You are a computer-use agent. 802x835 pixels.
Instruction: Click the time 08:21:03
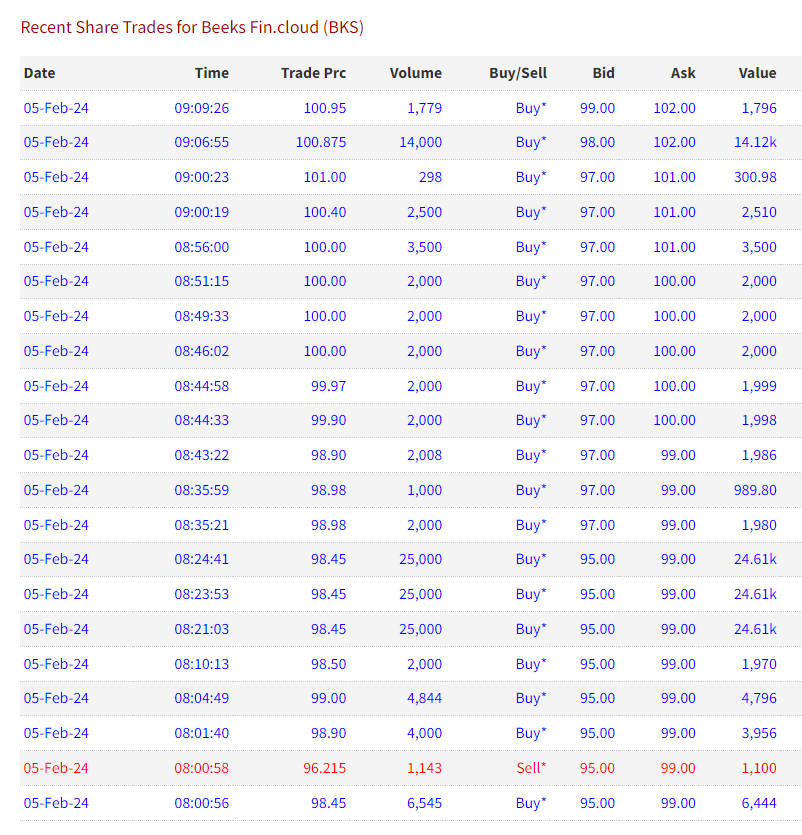pos(202,629)
